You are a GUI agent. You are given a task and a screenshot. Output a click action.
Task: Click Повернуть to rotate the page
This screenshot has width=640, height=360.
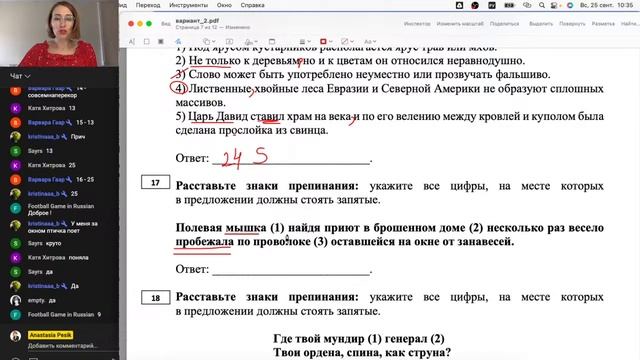click(572, 24)
